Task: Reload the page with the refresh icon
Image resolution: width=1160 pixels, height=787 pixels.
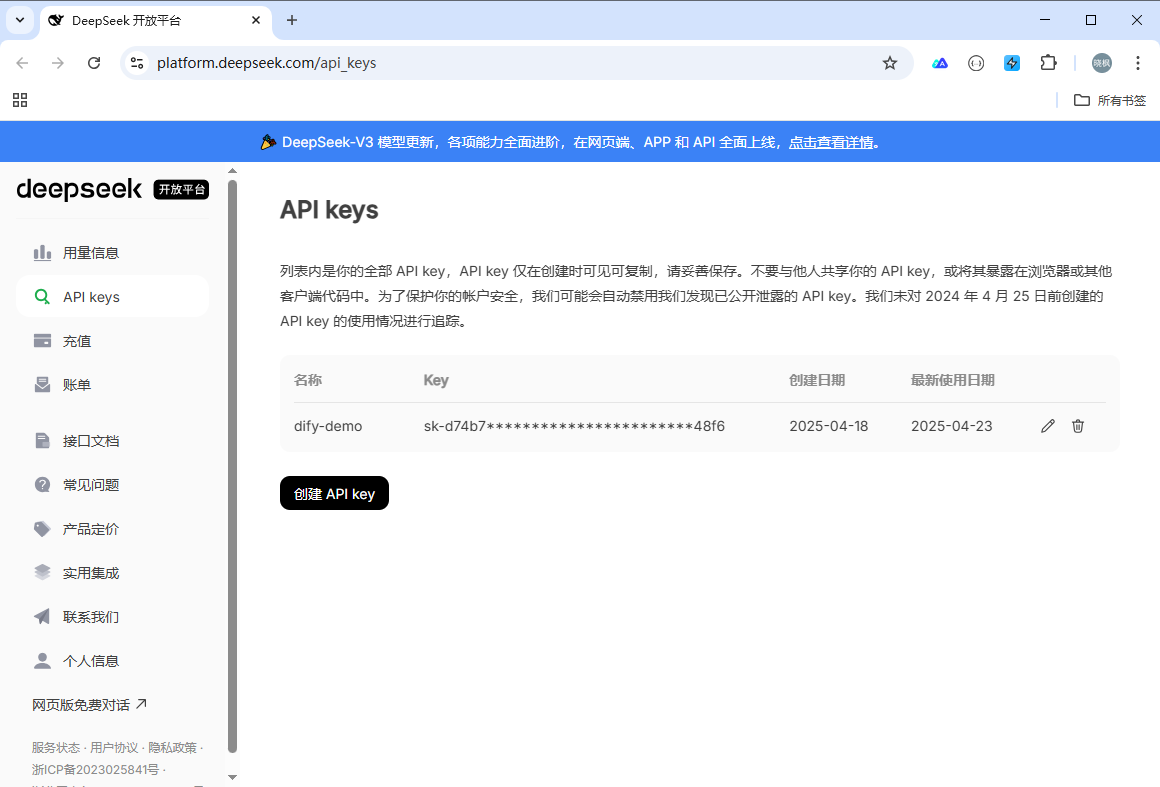Action: pyautogui.click(x=94, y=63)
